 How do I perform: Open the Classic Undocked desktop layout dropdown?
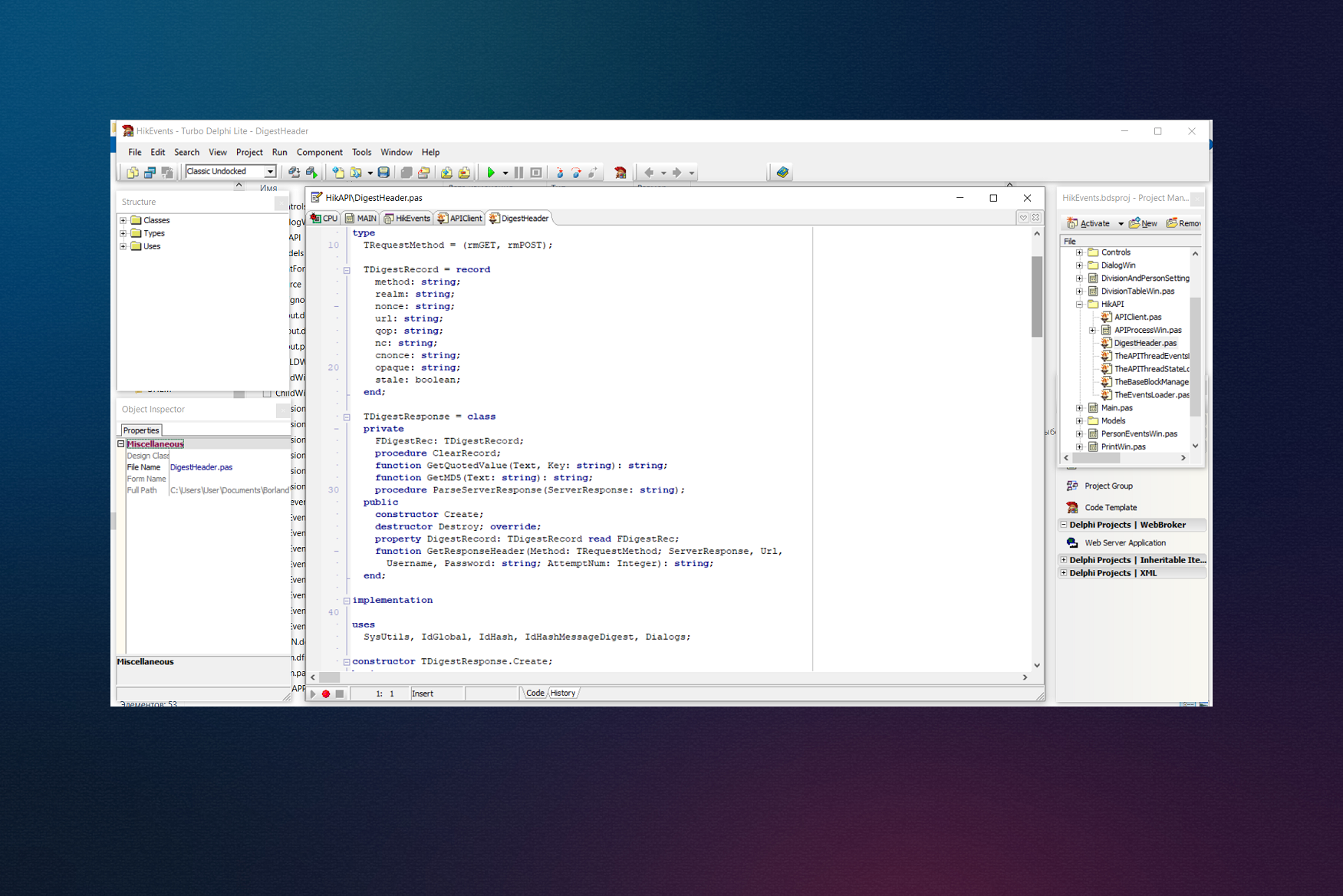(270, 172)
